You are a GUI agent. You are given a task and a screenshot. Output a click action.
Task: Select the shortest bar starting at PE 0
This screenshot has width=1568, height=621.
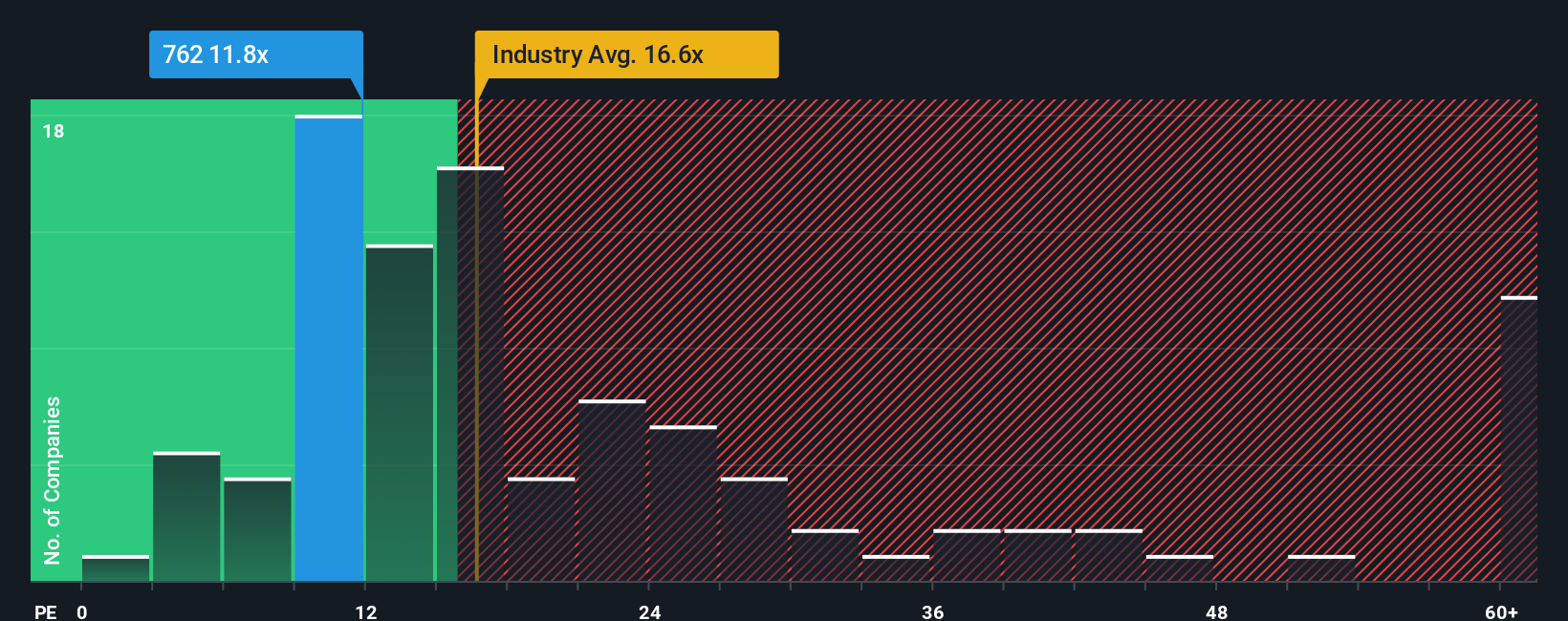(116, 568)
